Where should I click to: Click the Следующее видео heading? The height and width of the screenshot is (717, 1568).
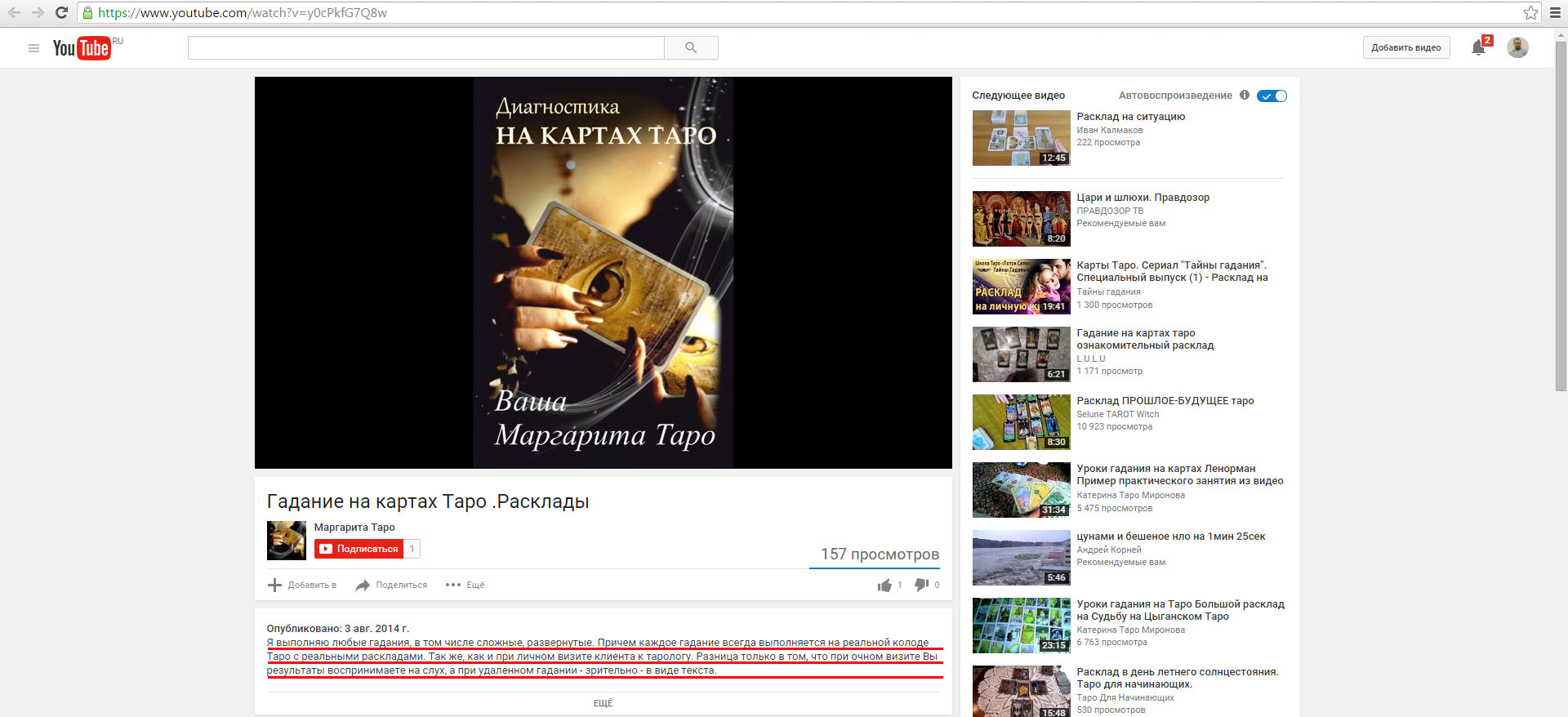(x=1018, y=96)
